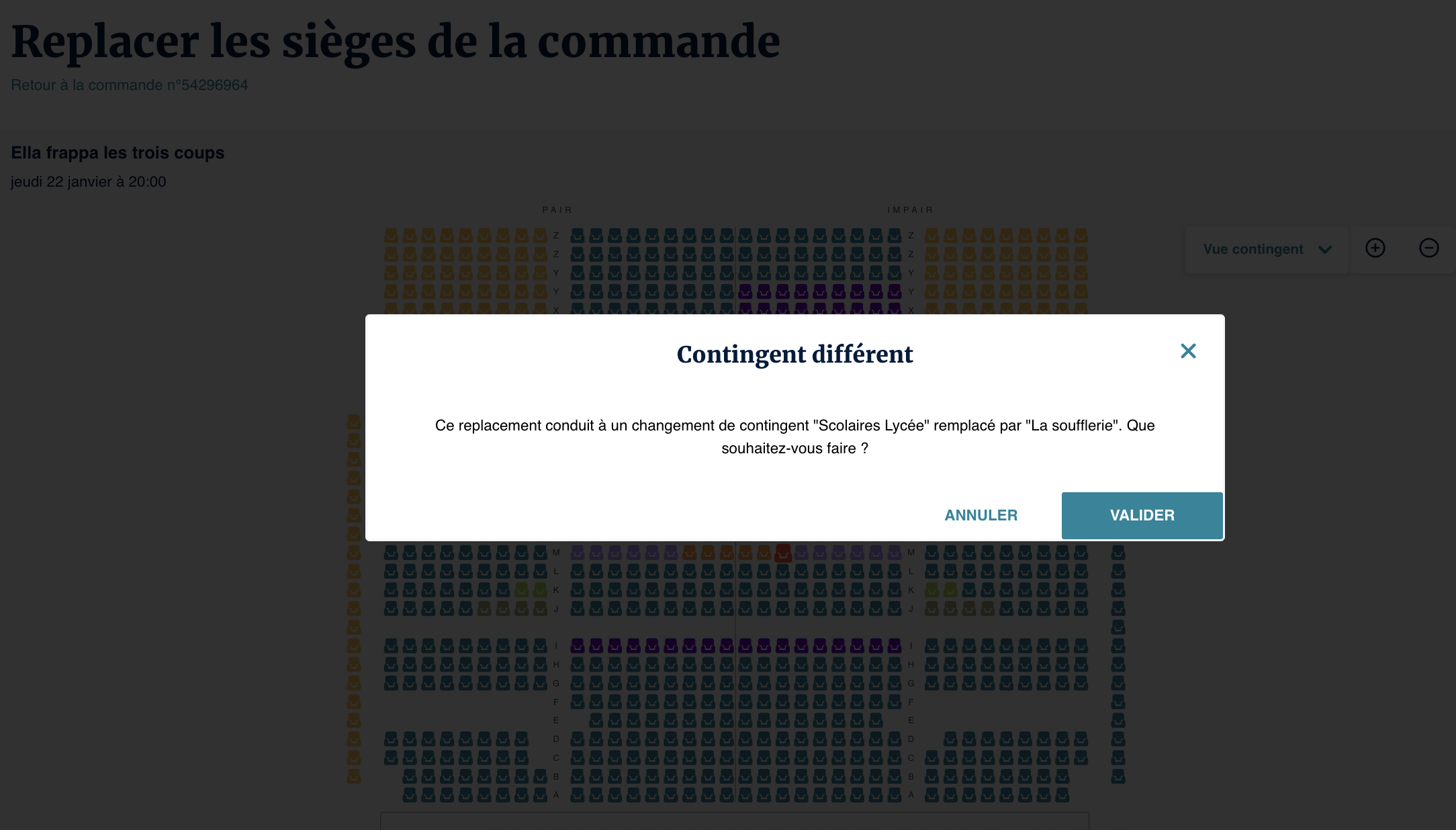
Task: Zoom in on the seating plan
Action: (x=1375, y=248)
